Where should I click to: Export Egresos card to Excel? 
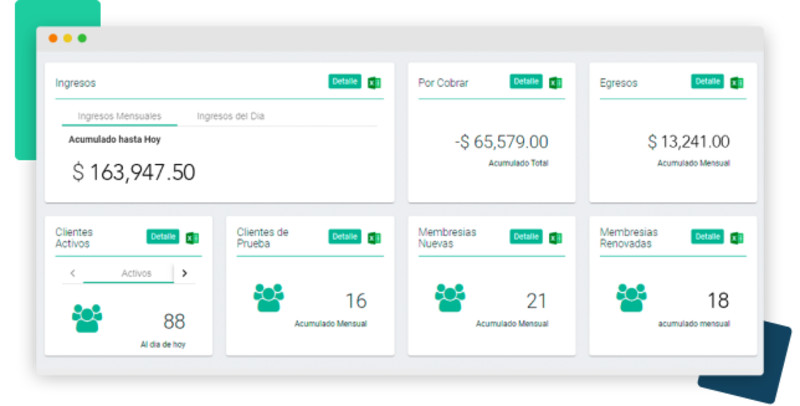[736, 83]
